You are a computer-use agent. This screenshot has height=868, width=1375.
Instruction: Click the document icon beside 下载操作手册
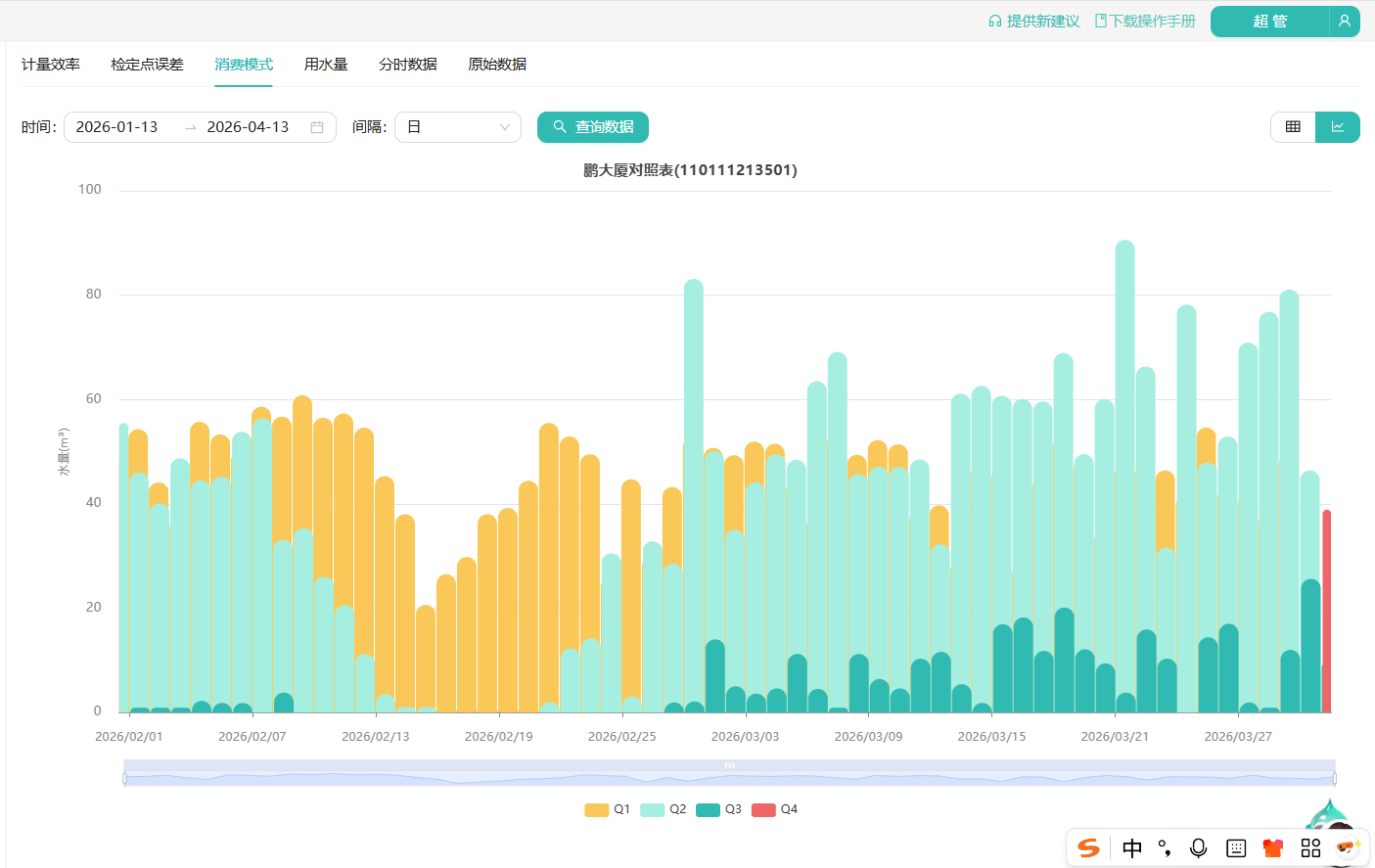click(x=1101, y=22)
